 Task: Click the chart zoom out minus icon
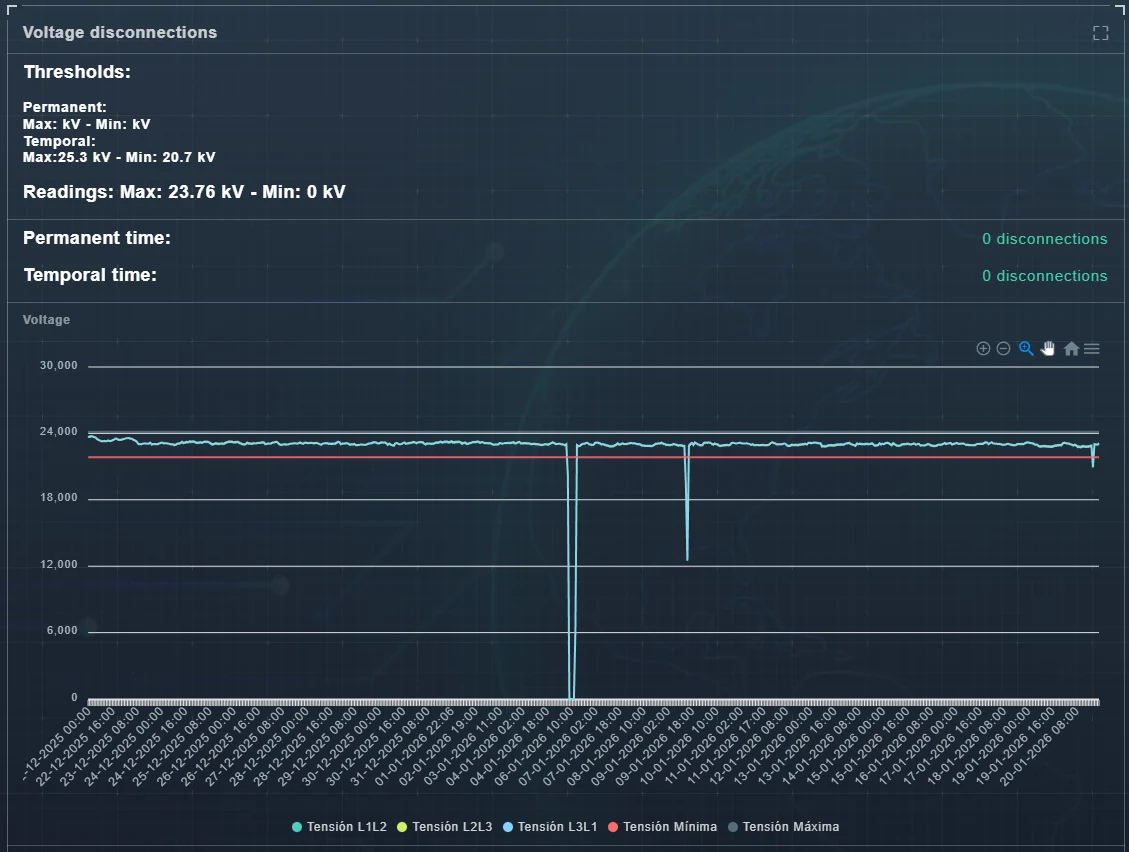[x=1003, y=349]
